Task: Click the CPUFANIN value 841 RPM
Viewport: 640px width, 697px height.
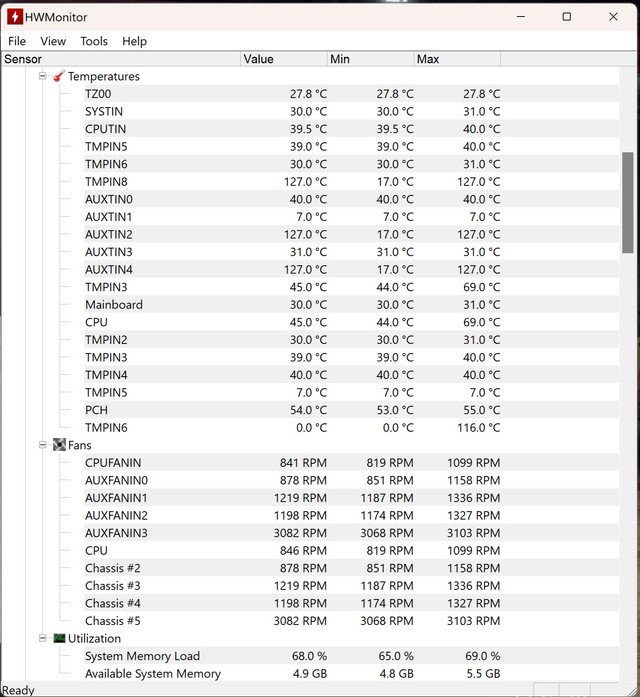Action: coord(303,462)
